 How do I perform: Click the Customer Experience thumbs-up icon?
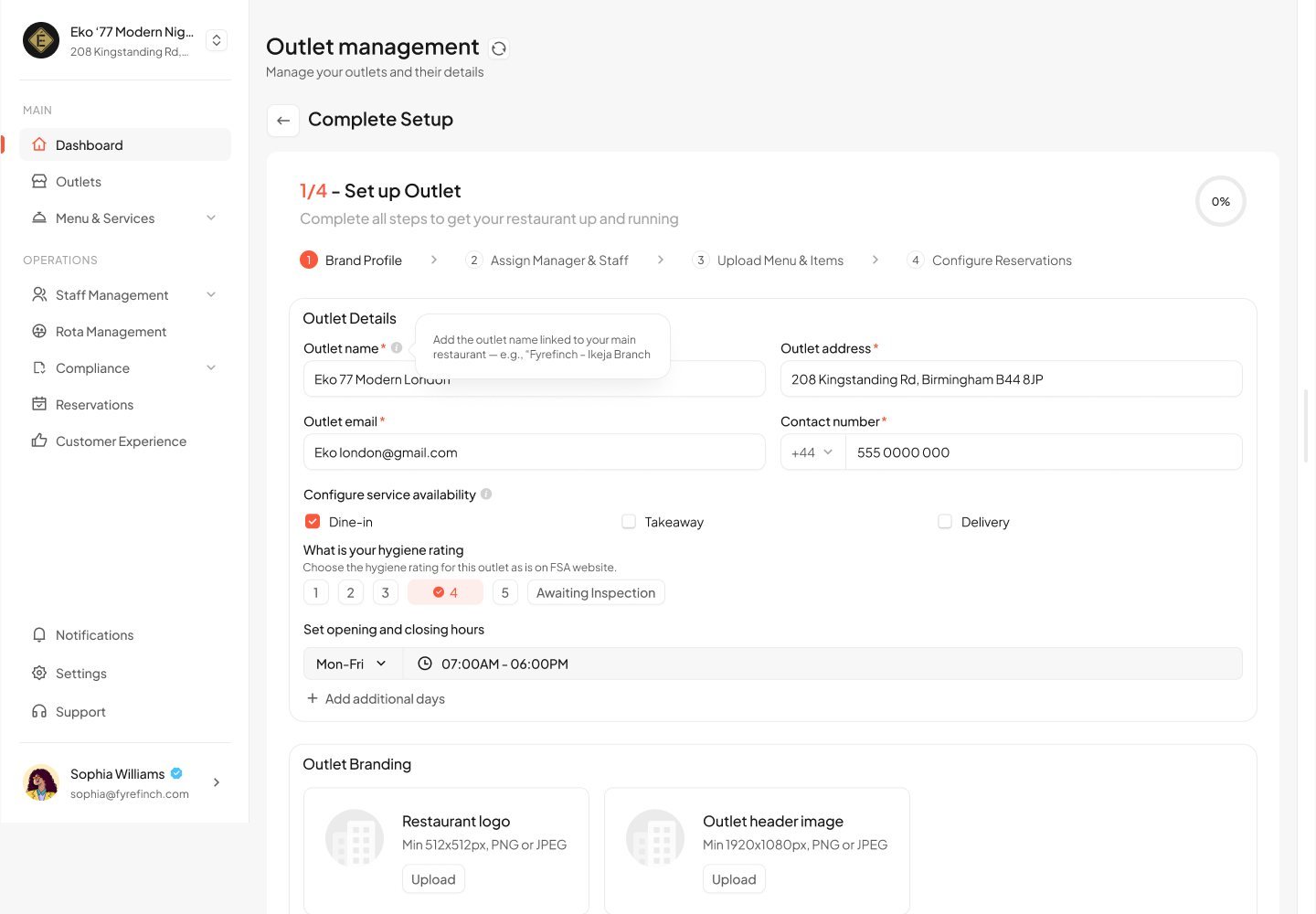(39, 441)
